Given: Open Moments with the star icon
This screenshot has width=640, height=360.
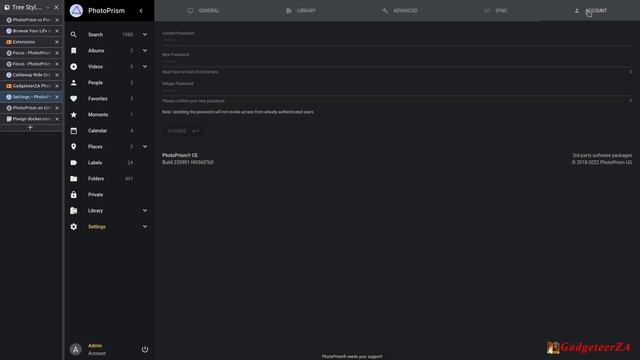Looking at the screenshot, I should tap(73, 115).
